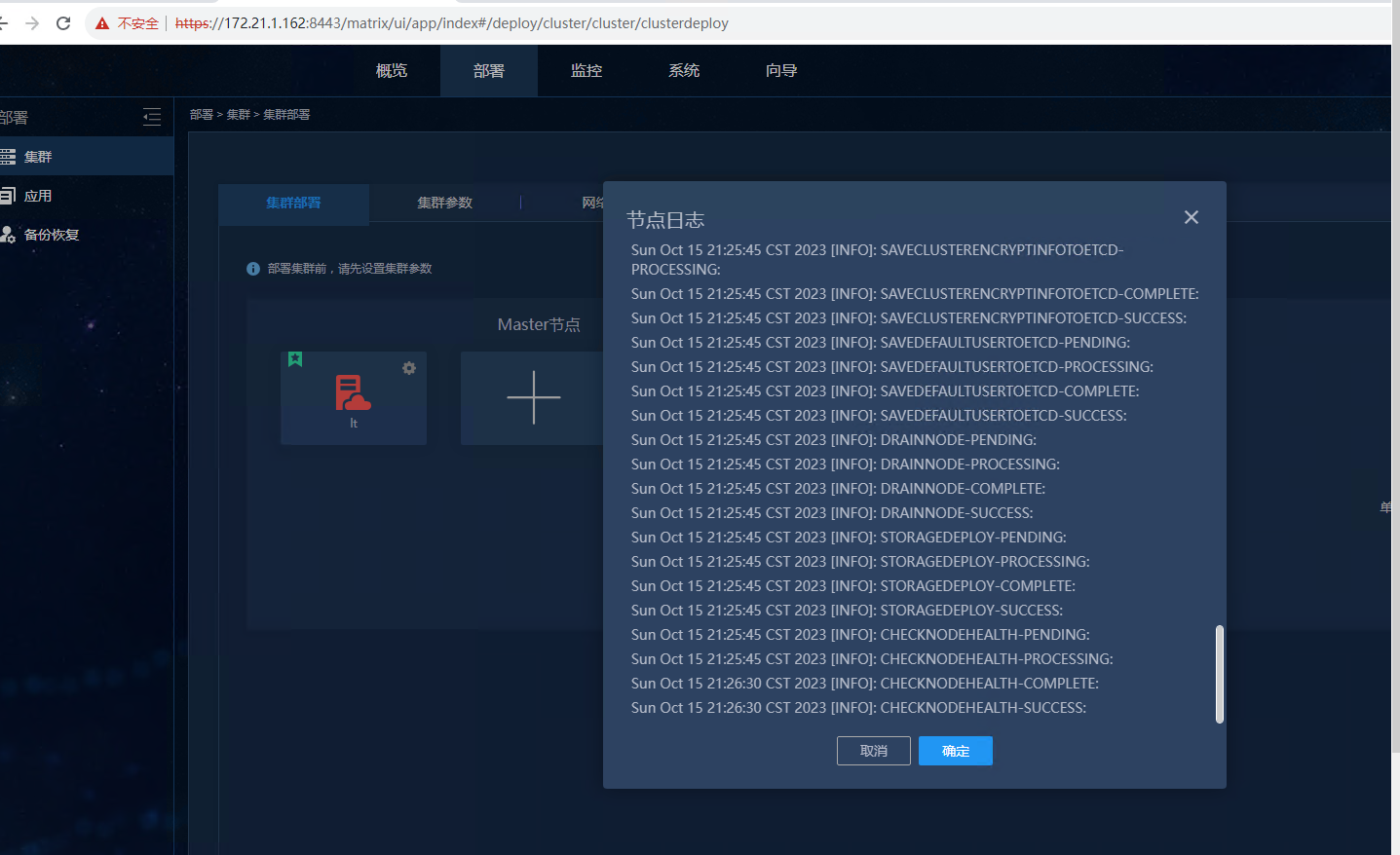The height and width of the screenshot is (855, 1400).
Task: Click the 不安全 security label in address bar
Action: 138,23
